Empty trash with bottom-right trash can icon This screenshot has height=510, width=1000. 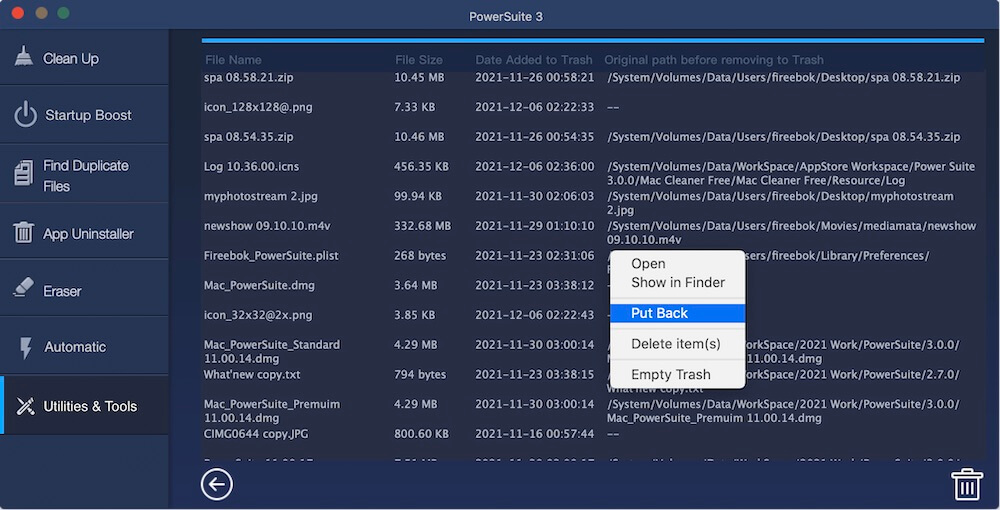[x=967, y=484]
